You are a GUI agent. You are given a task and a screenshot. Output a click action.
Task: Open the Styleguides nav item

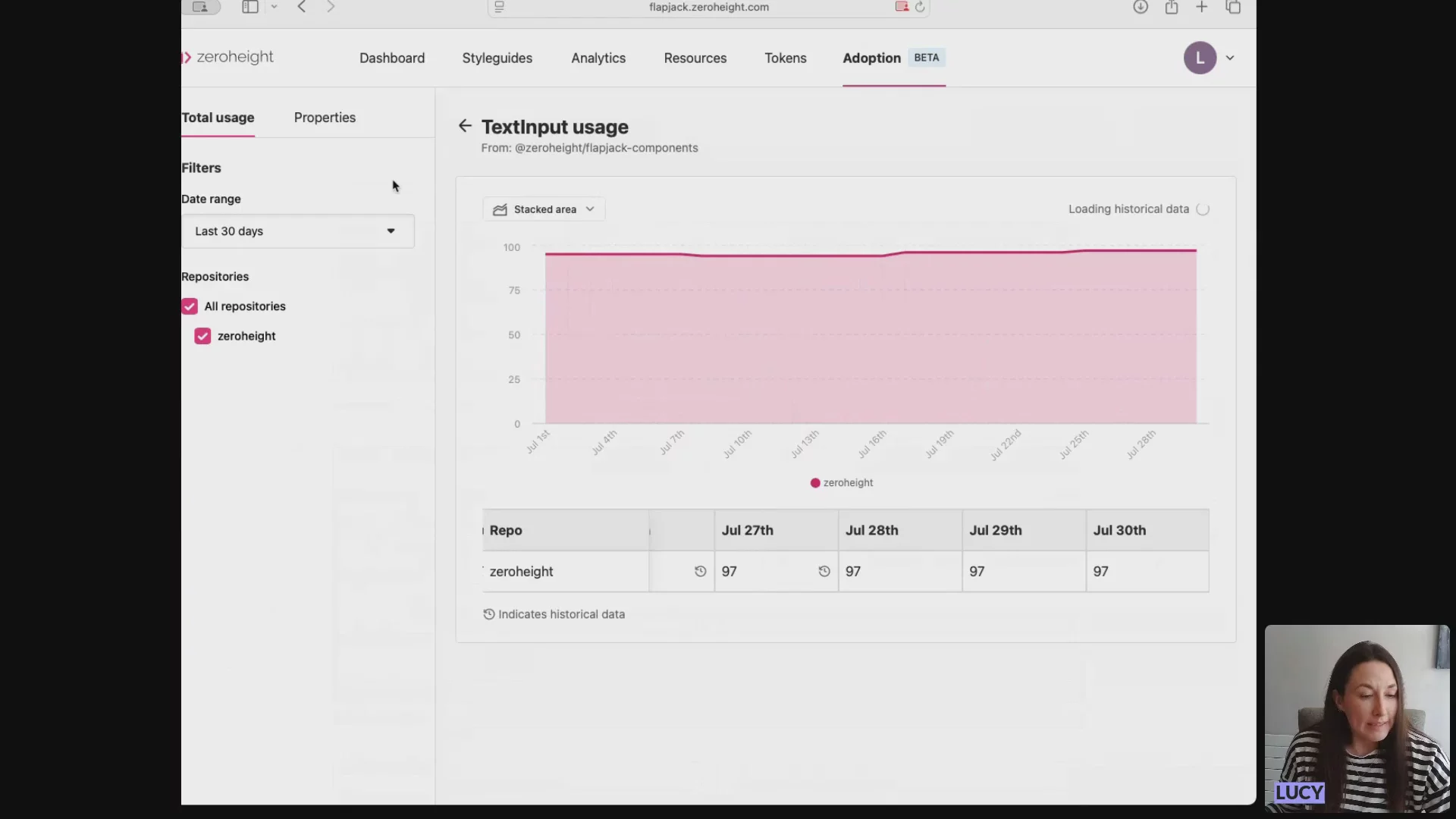[497, 58]
